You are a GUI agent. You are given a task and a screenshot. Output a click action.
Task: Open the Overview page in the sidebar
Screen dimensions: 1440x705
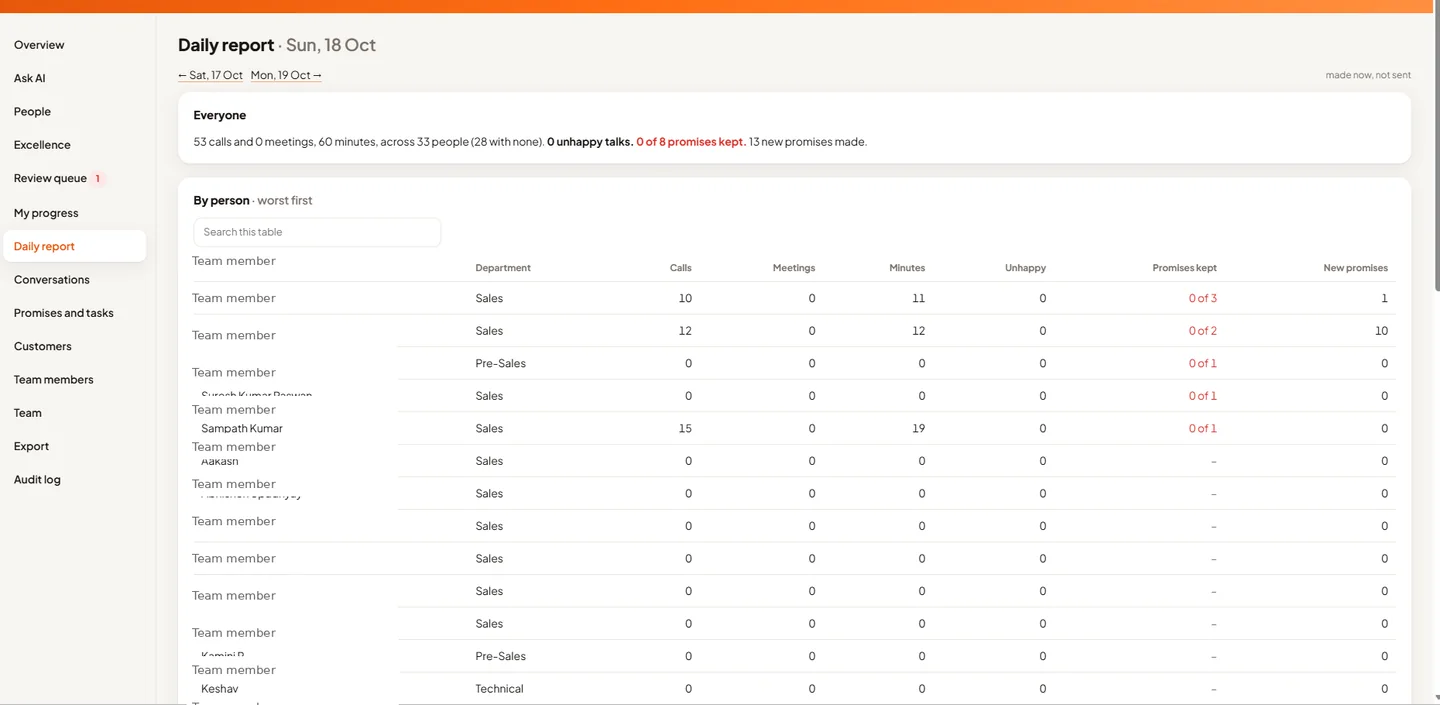click(x=39, y=45)
